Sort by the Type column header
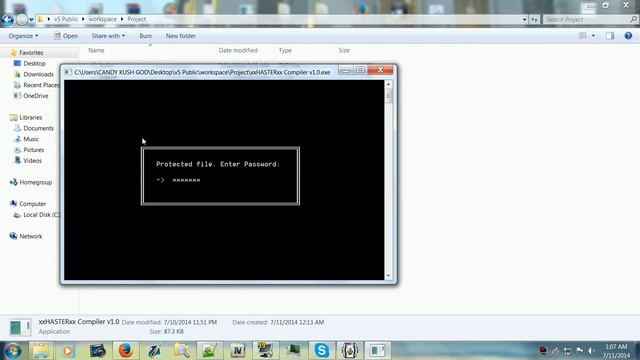Screen dimensions: 640x360 pyautogui.click(x=285, y=50)
